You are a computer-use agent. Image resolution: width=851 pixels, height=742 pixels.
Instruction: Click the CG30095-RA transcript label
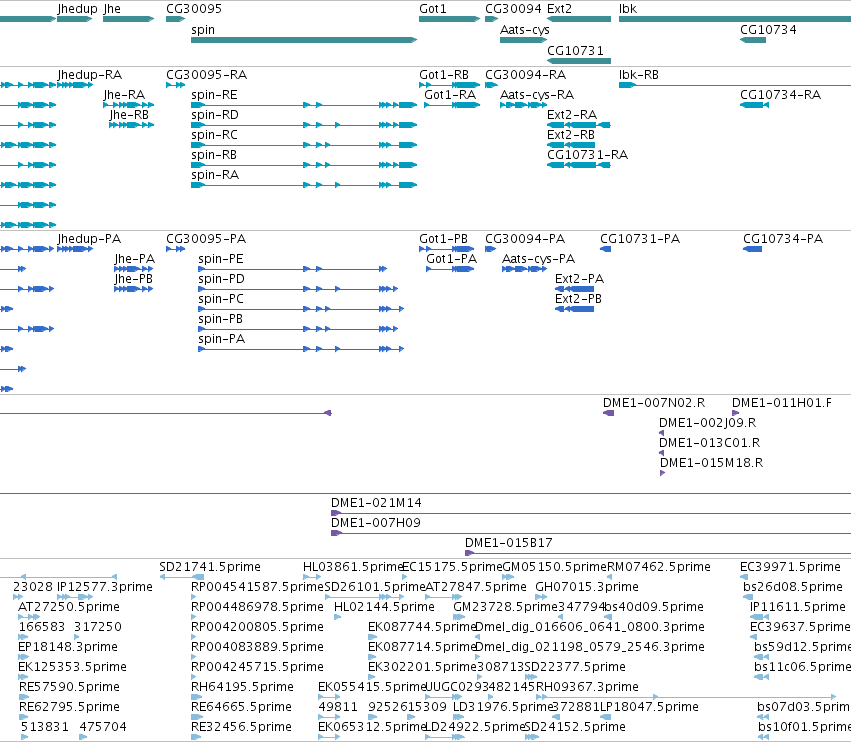point(206,75)
